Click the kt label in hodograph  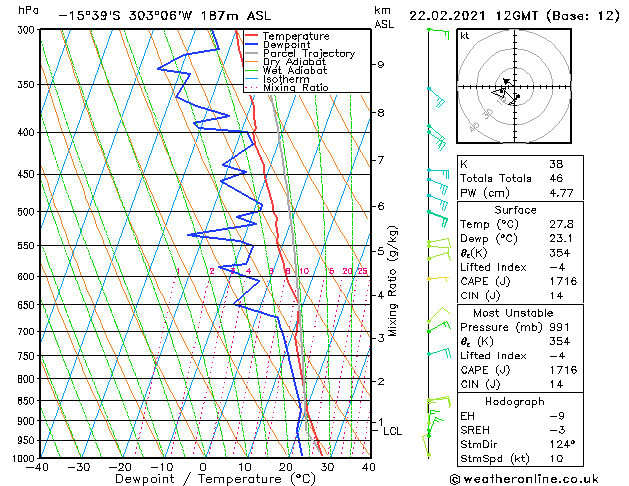coord(465,36)
